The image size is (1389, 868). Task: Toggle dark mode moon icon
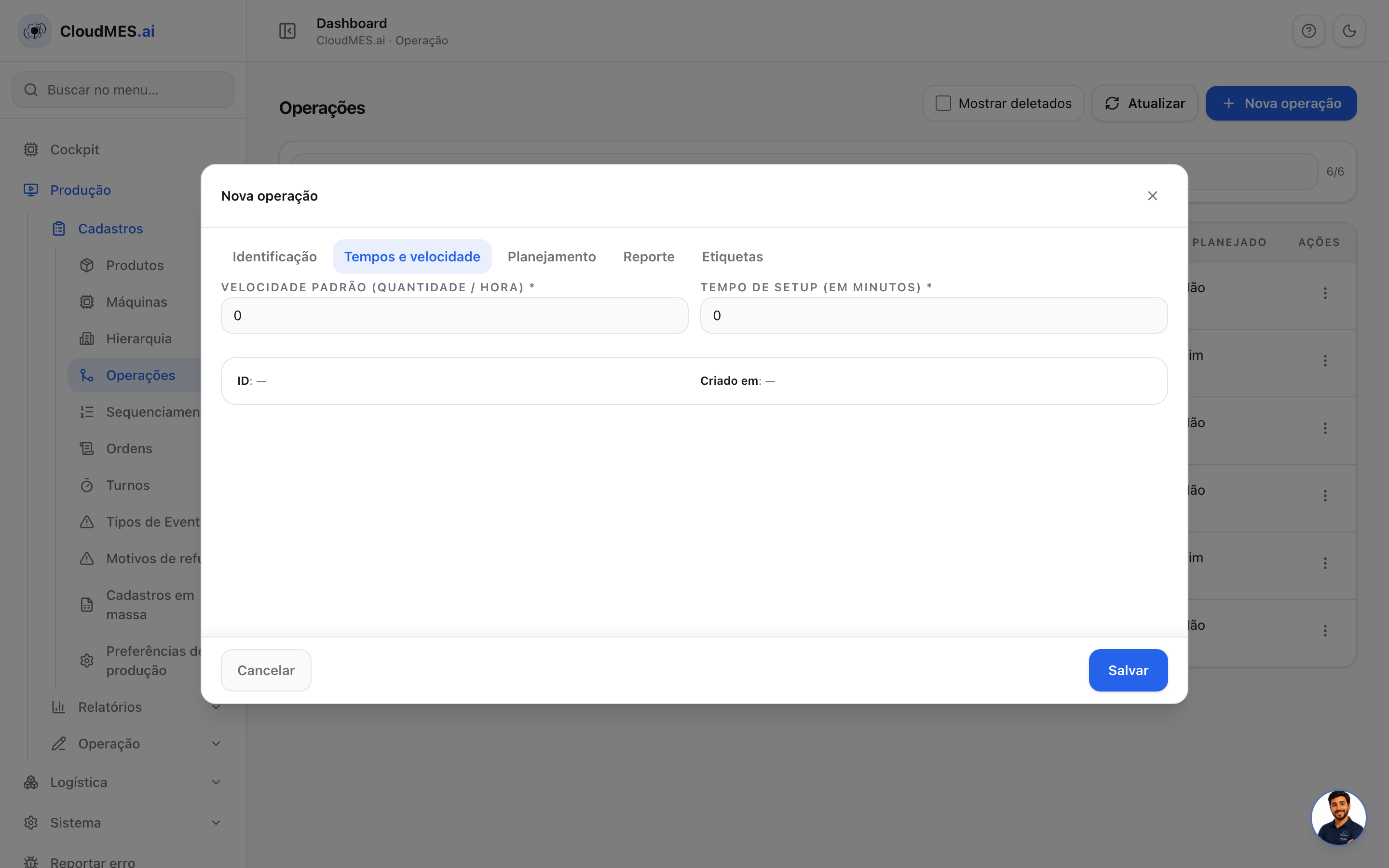(1349, 31)
